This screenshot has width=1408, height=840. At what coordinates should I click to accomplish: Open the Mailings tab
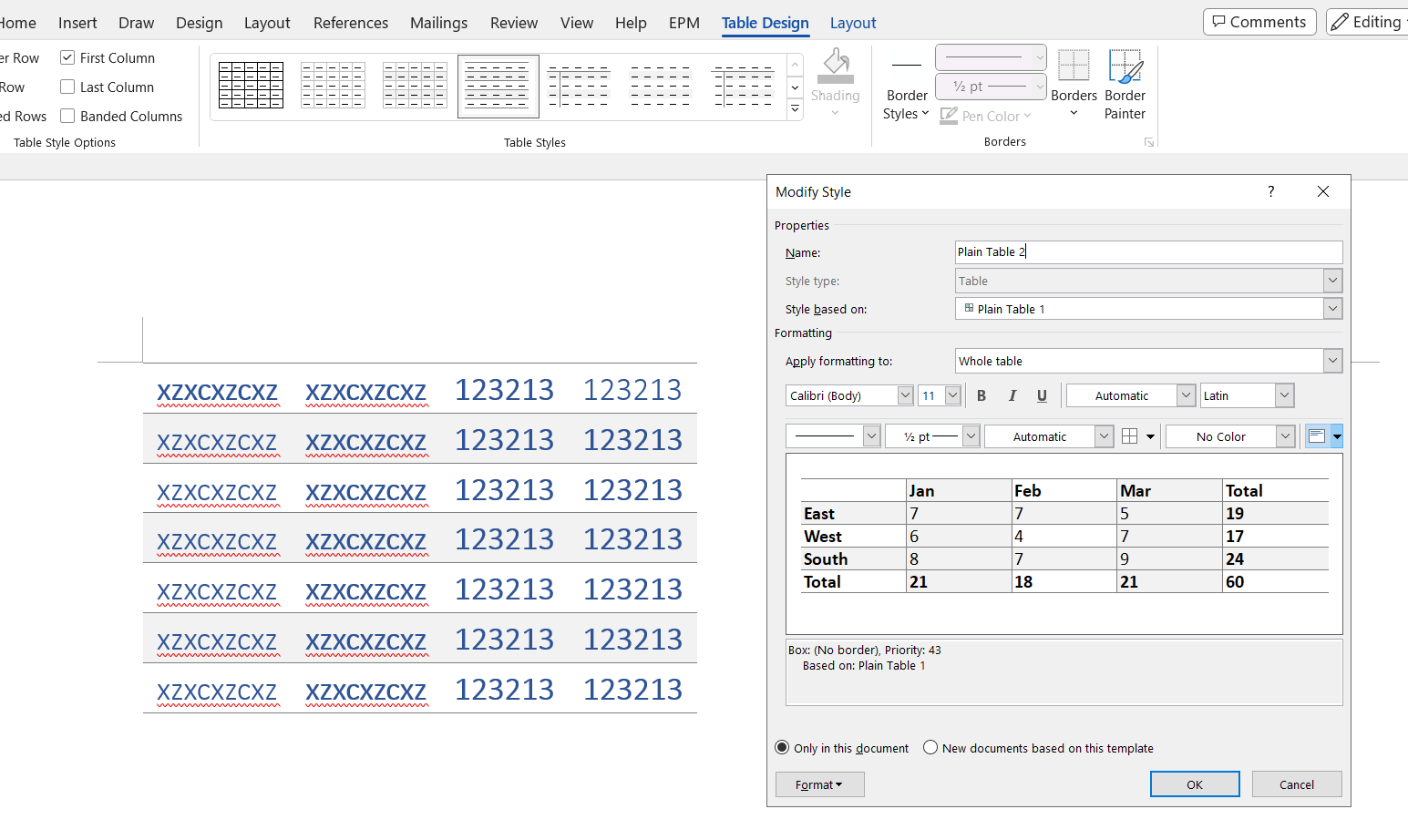click(438, 23)
